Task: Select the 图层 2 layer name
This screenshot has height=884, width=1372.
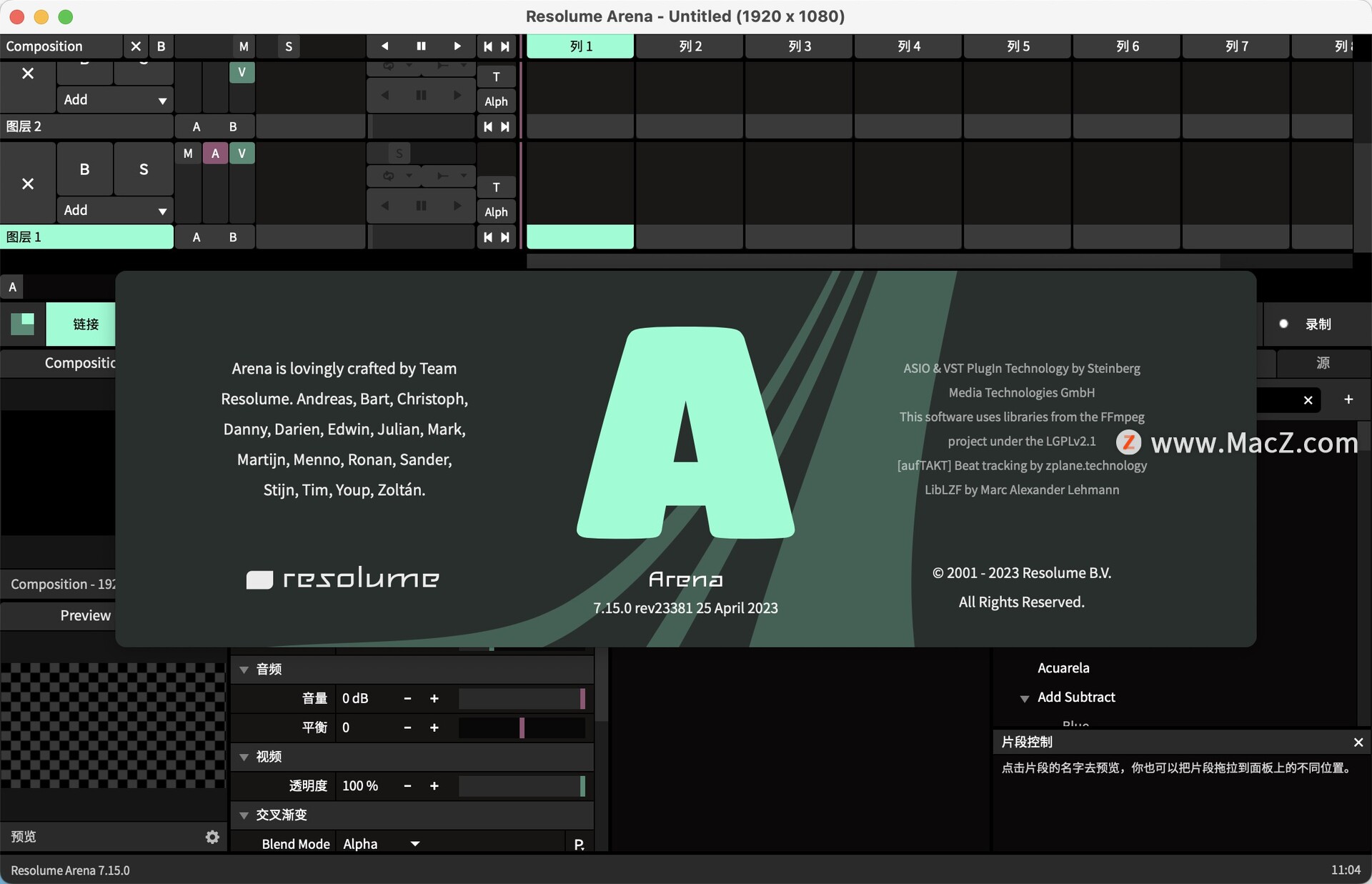Action: 86,126
